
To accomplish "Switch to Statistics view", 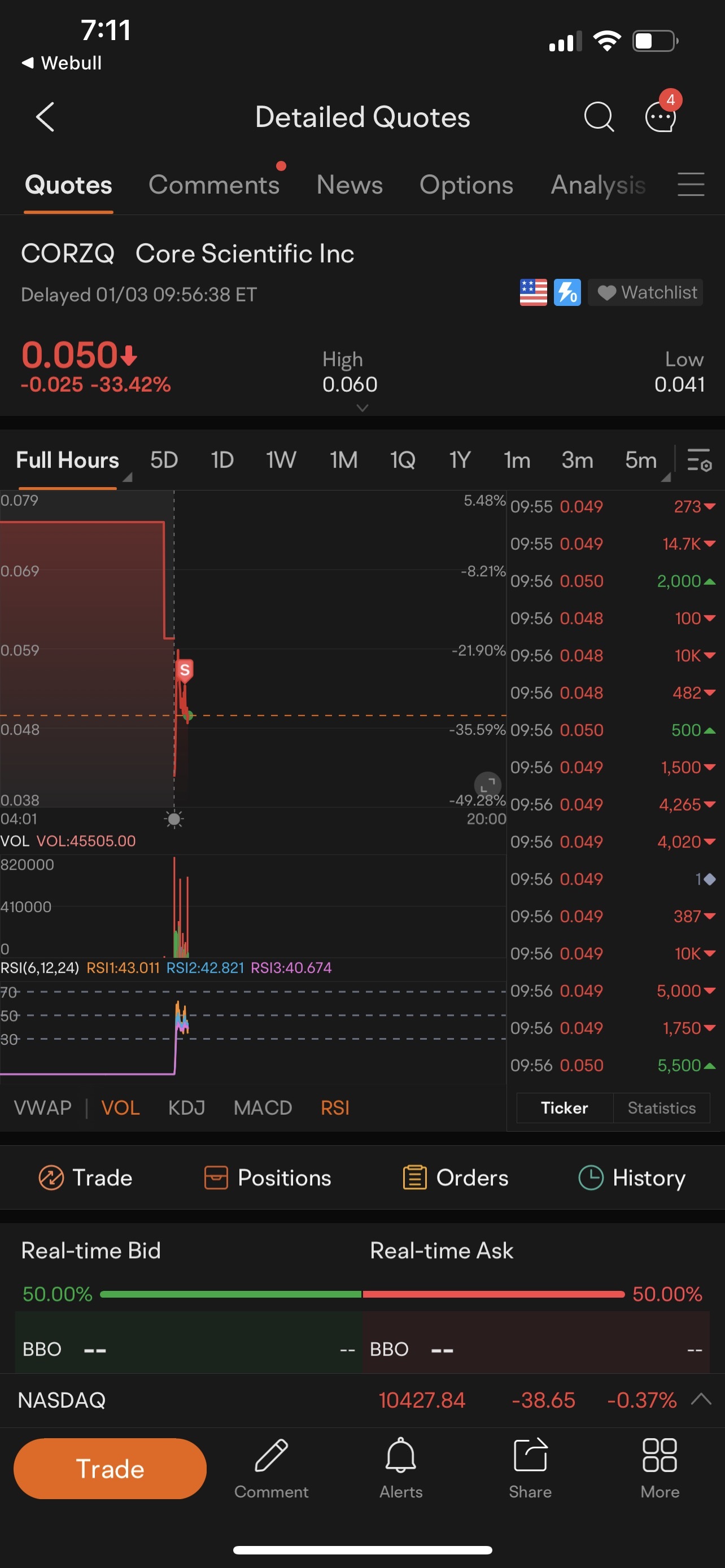I will tap(662, 1108).
